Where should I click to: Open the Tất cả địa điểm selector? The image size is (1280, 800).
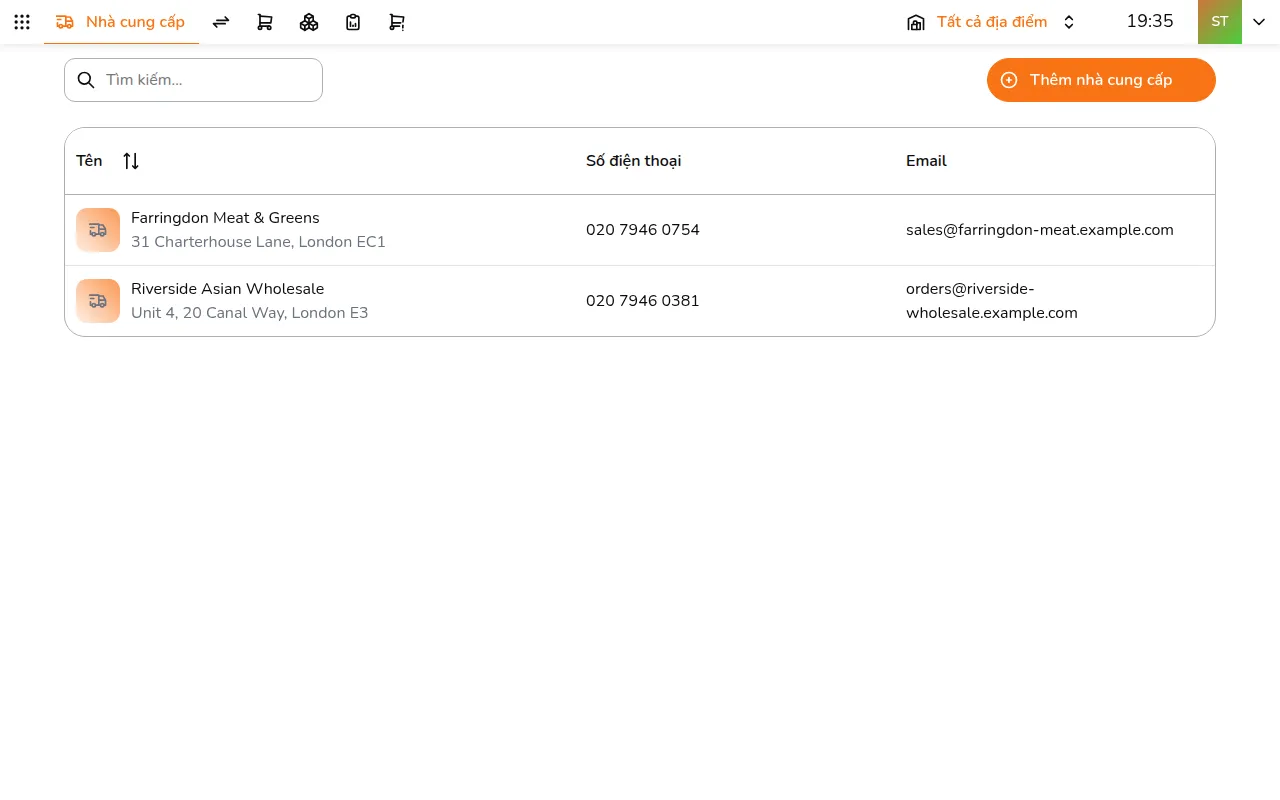tap(991, 22)
